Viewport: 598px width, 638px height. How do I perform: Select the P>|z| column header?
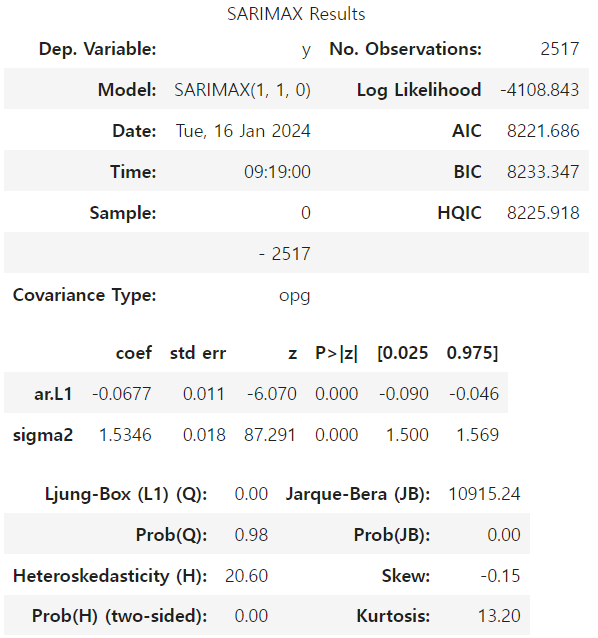(336, 353)
